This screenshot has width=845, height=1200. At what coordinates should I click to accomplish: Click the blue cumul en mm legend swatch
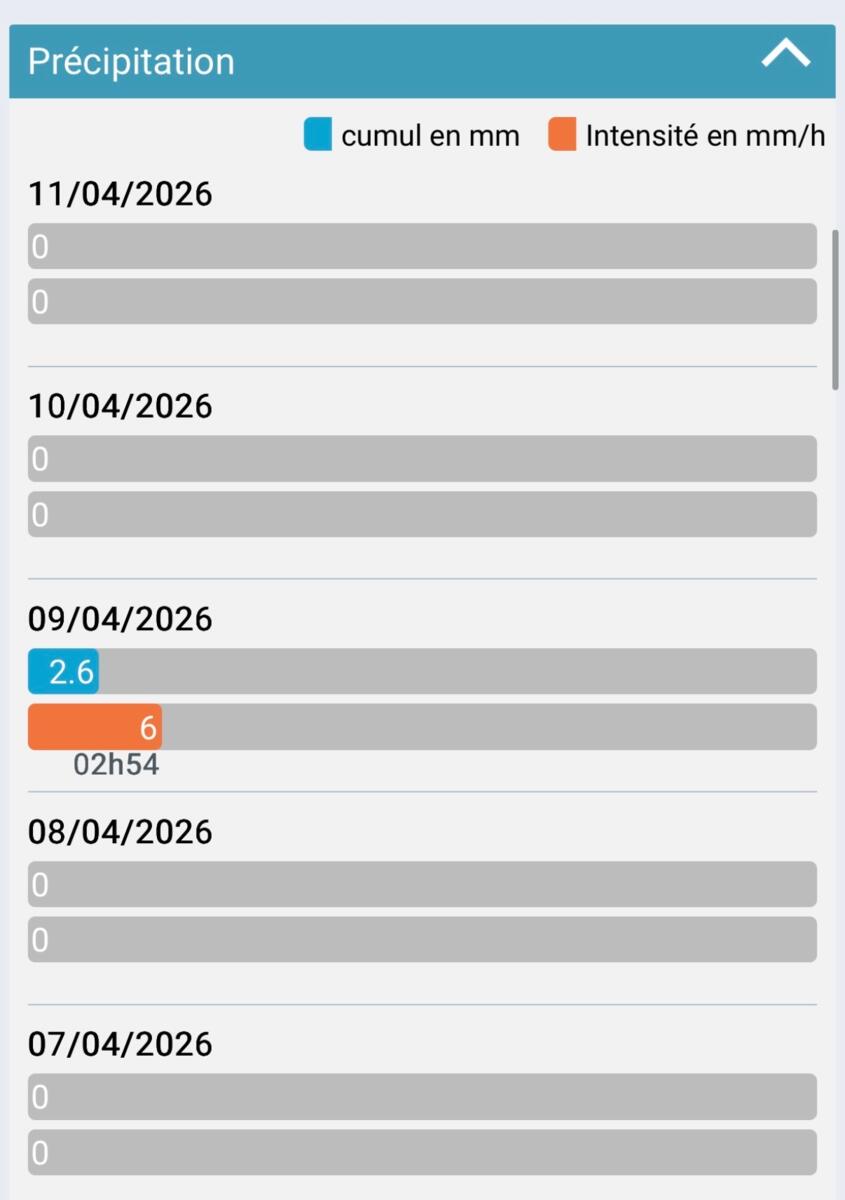(x=317, y=135)
